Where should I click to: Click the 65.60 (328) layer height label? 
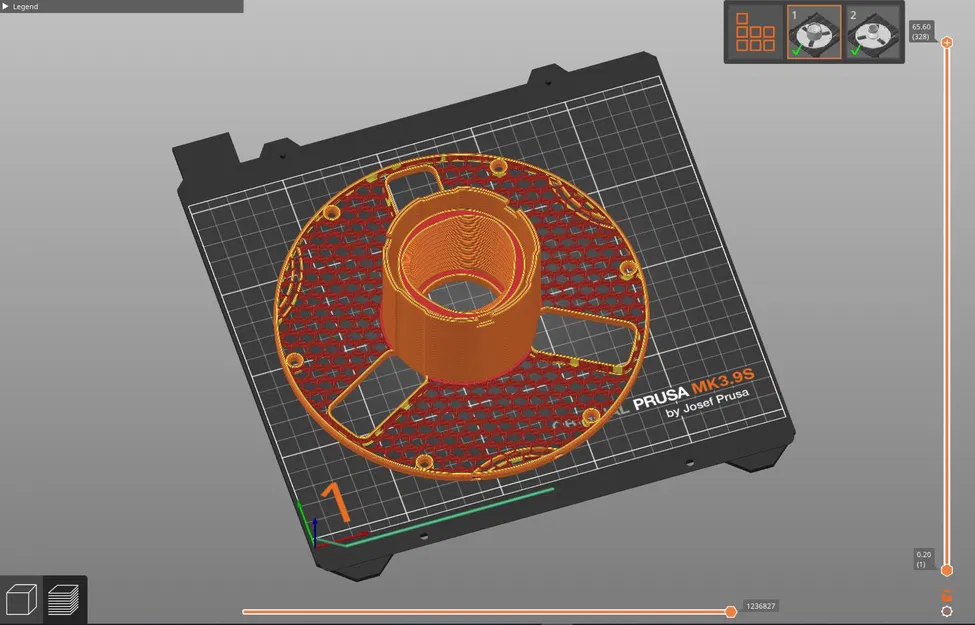point(922,31)
